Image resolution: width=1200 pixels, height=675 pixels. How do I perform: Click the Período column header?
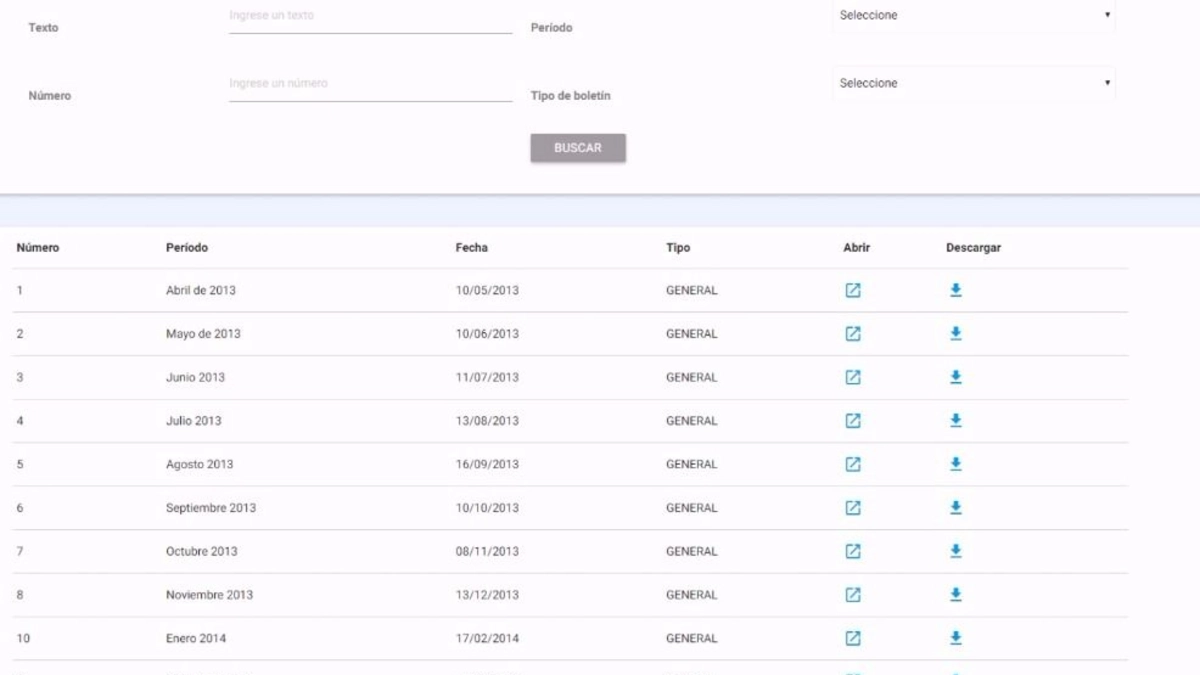coord(187,248)
